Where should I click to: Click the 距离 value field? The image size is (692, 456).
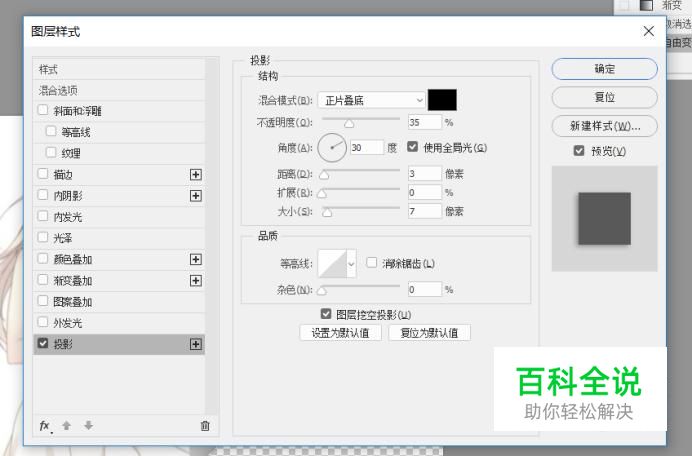pyautogui.click(x=425, y=173)
